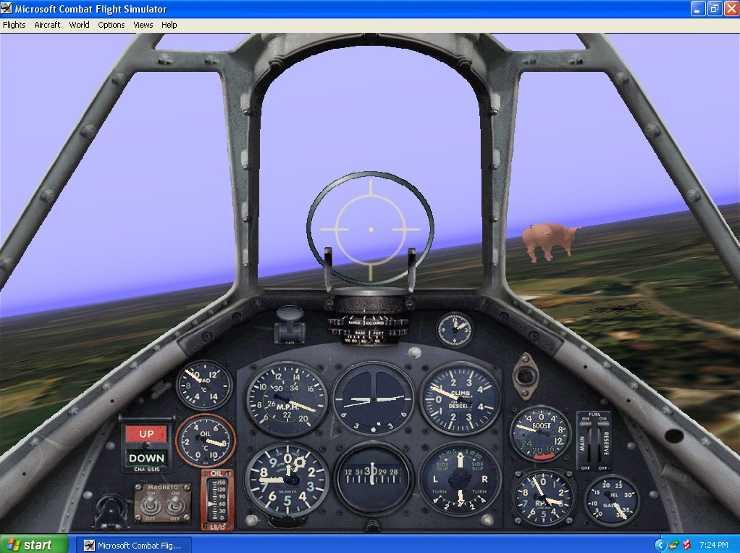This screenshot has width=740, height=553.
Task: Click the BOOST pressure gauge
Action: point(541,433)
